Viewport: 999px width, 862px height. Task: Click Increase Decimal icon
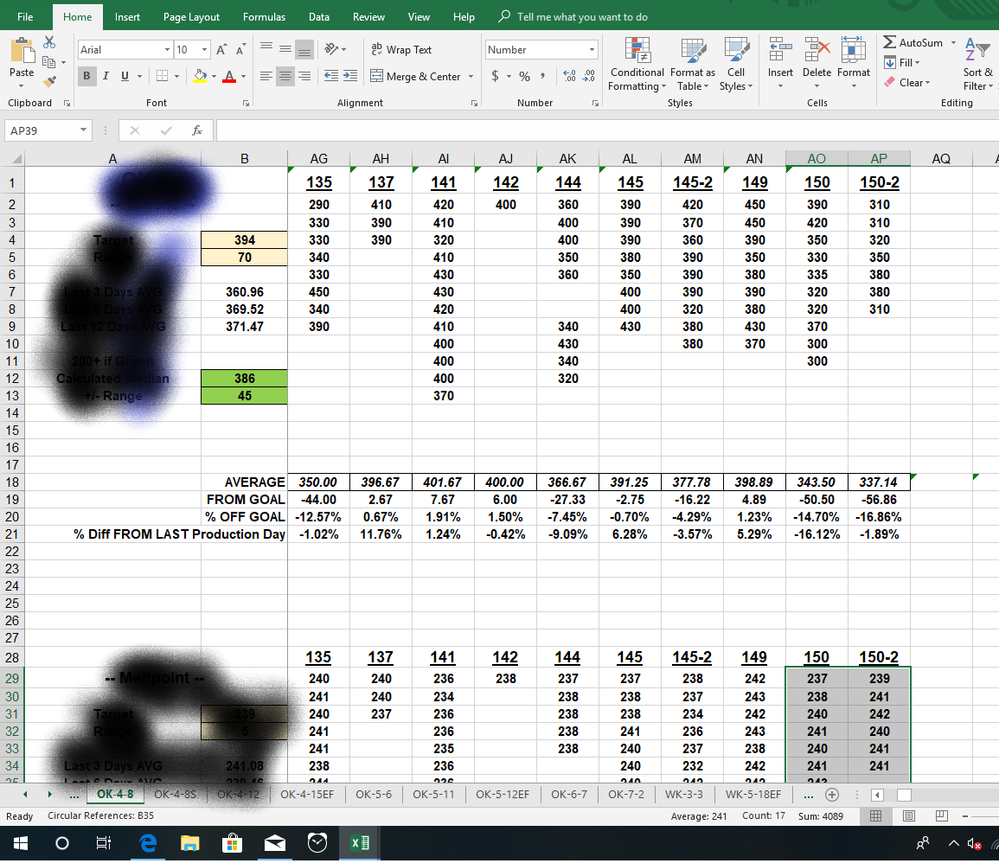click(x=570, y=76)
